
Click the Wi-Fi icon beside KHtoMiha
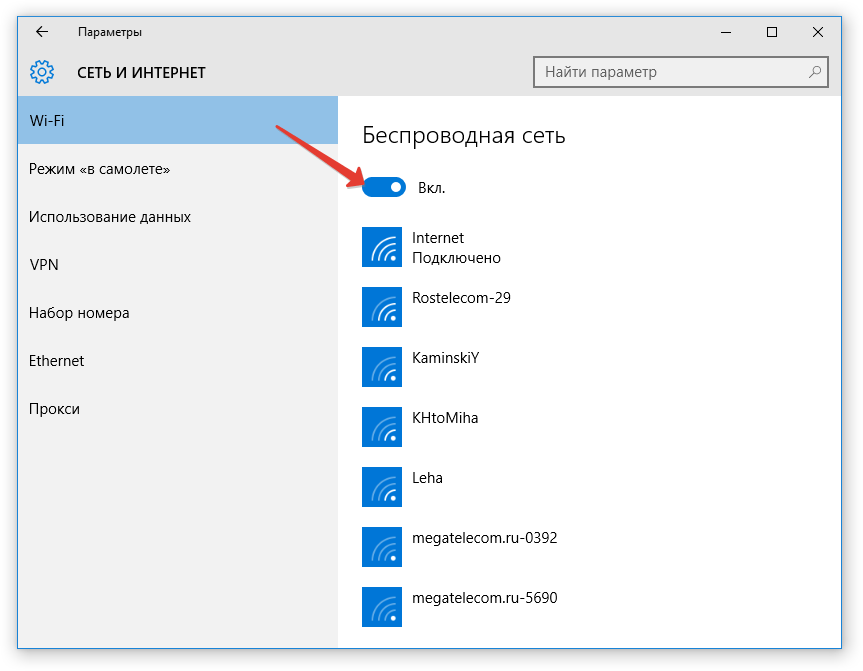382,427
